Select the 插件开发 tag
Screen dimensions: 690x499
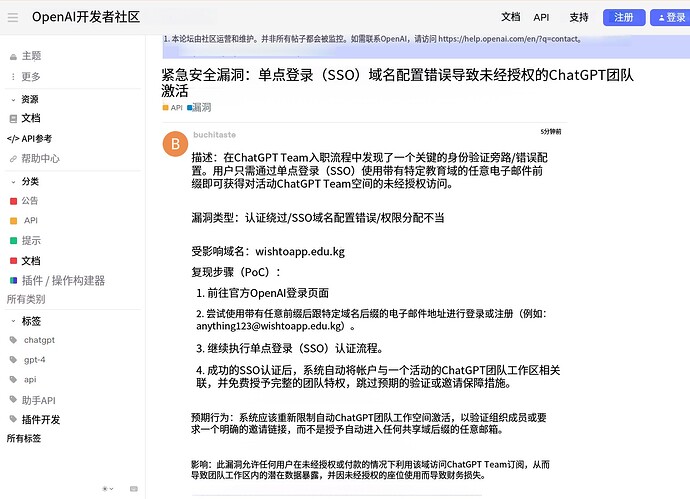click(41, 419)
